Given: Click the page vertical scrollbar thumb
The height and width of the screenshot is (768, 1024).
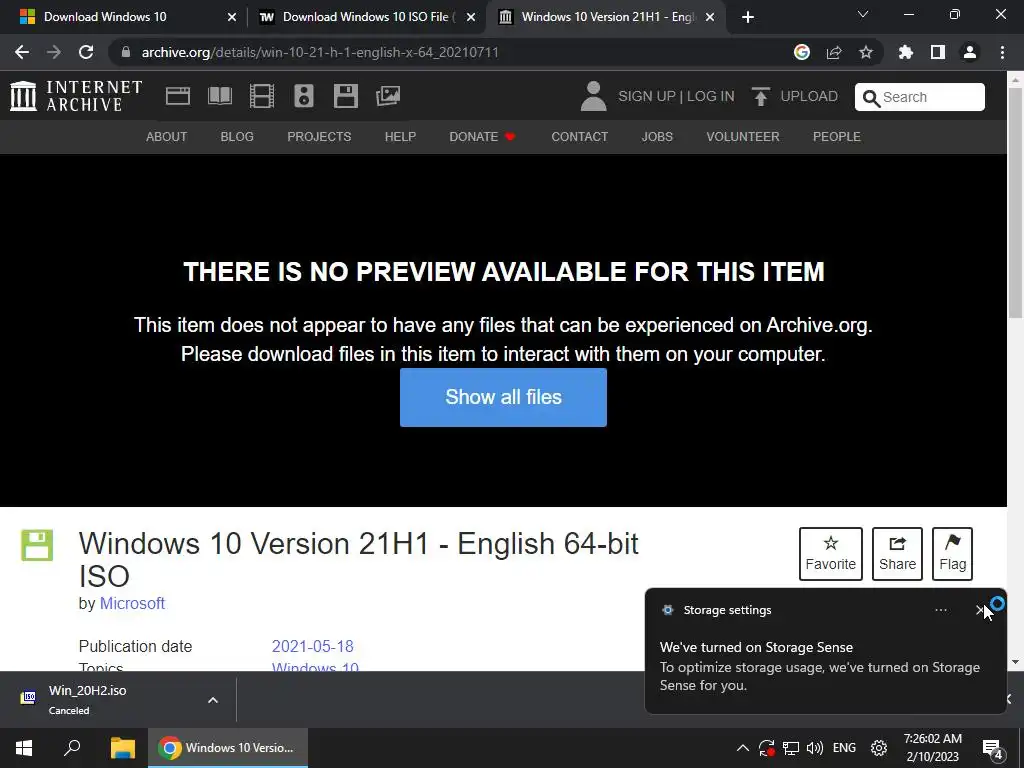Looking at the screenshot, I should click(1016, 202).
